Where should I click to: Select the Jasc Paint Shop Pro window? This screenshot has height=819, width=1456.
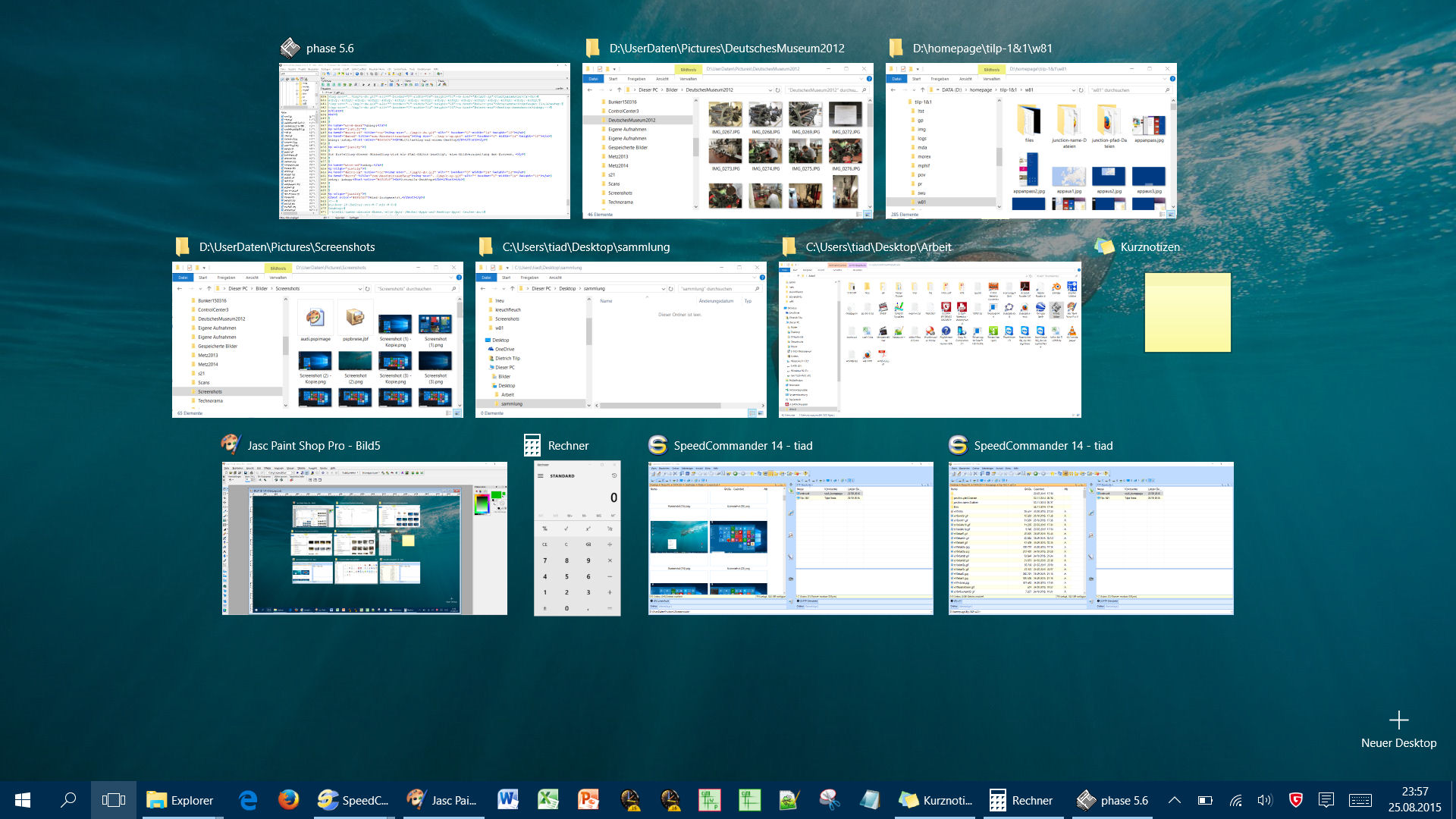point(364,538)
